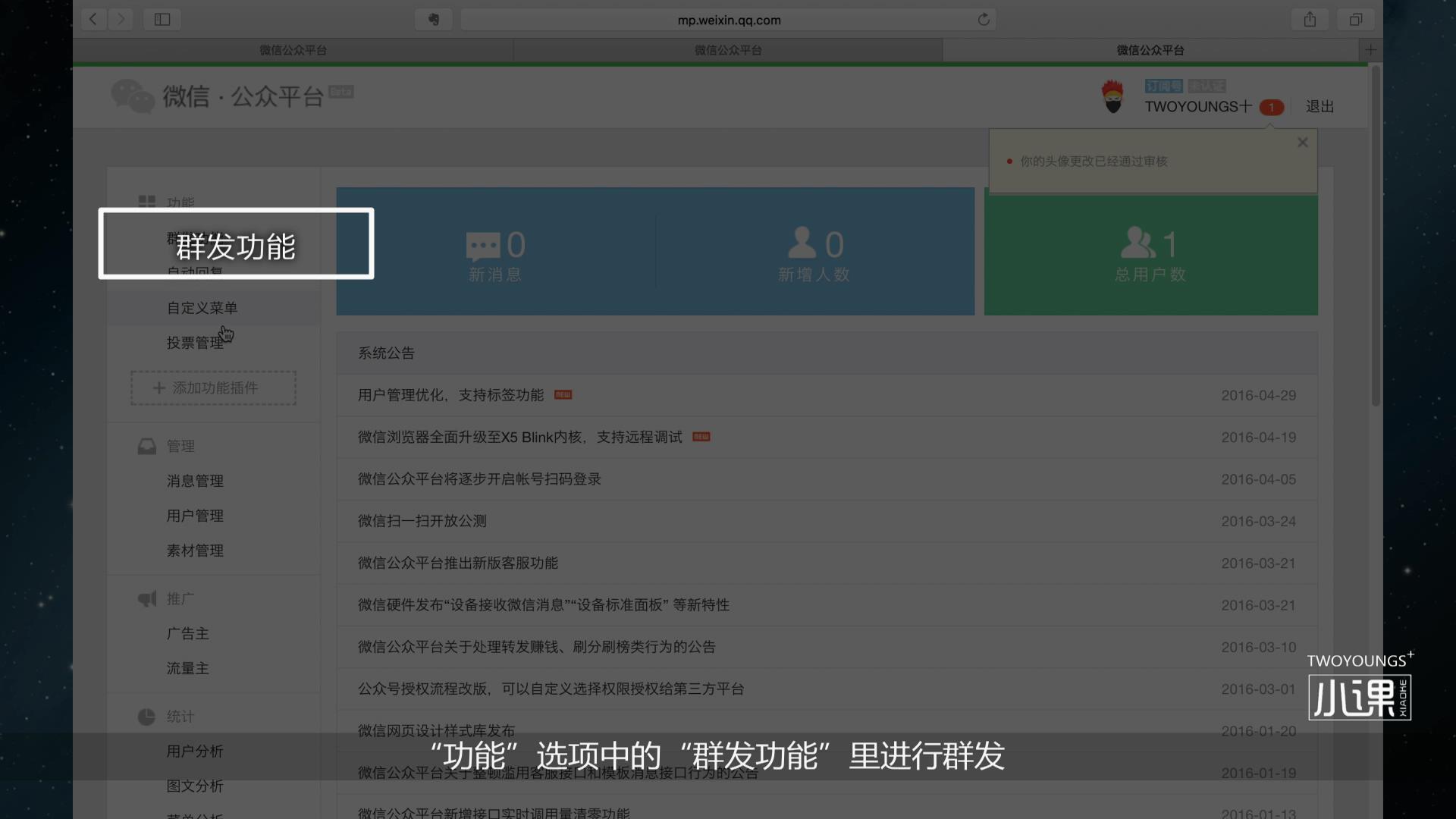Image resolution: width=1456 pixels, height=819 pixels.
Task: Switch to the middle 微信公众平台 tab
Action: click(x=726, y=50)
